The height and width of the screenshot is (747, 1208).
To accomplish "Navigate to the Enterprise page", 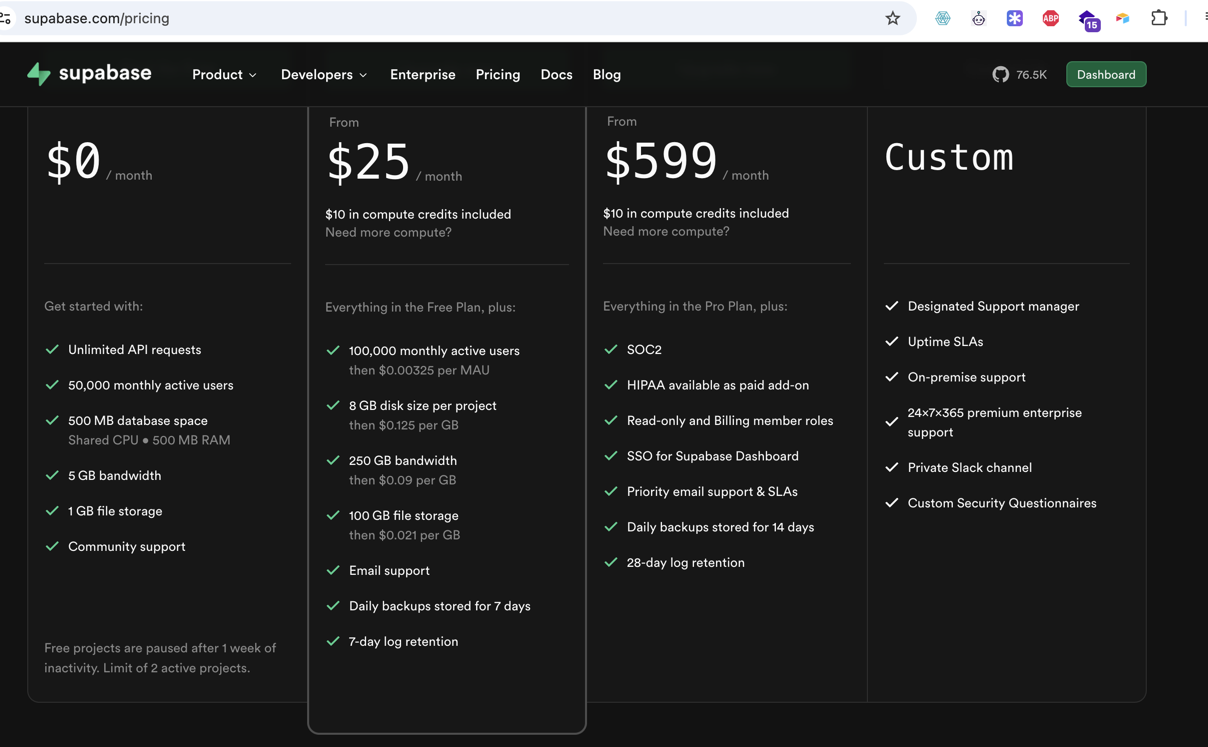I will click(x=422, y=74).
